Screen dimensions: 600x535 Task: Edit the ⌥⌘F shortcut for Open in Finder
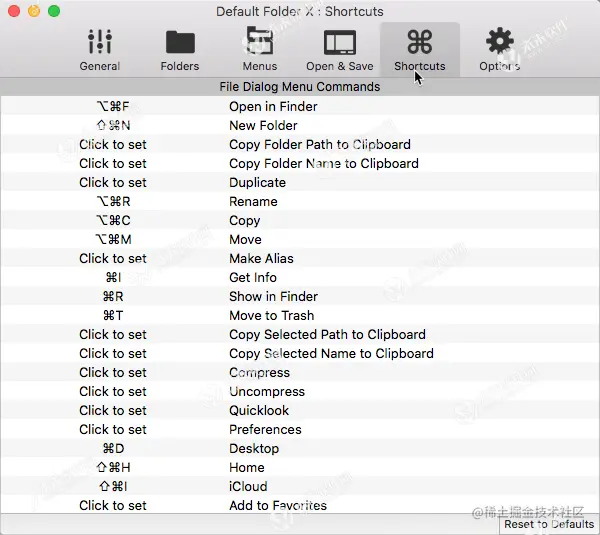point(113,106)
